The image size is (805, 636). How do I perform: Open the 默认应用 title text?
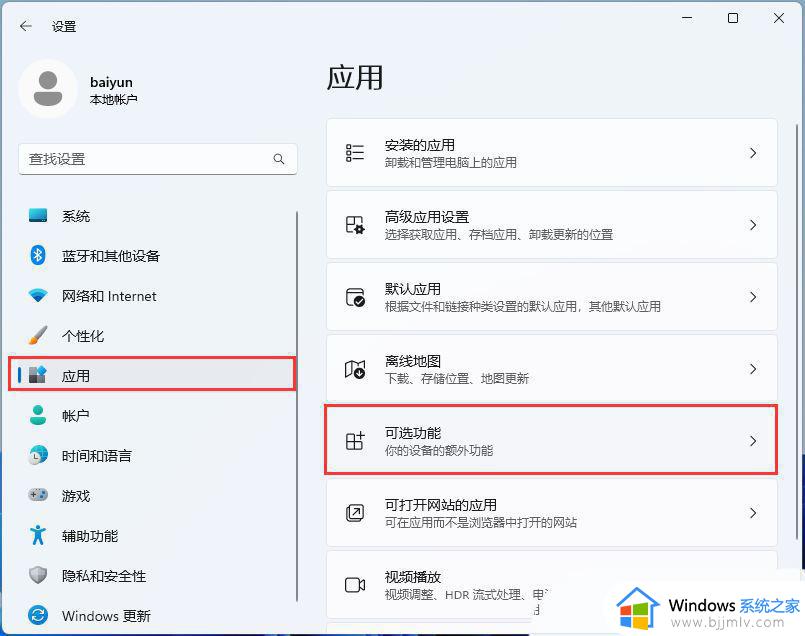pyautogui.click(x=412, y=288)
